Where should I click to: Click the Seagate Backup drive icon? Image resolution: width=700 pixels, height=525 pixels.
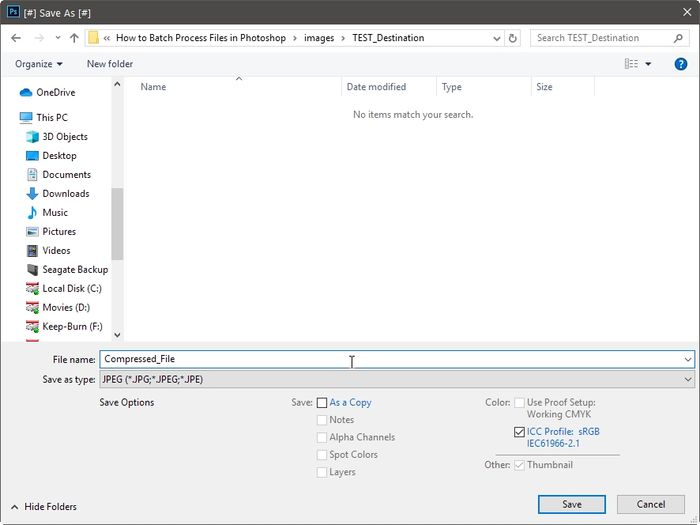click(x=32, y=270)
